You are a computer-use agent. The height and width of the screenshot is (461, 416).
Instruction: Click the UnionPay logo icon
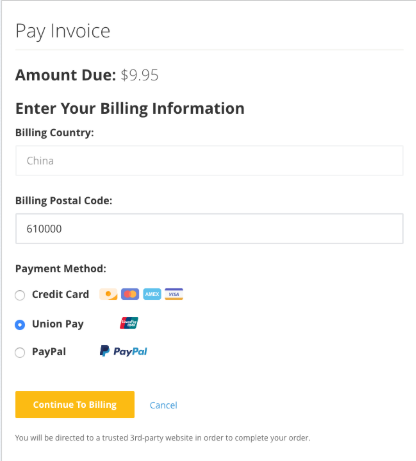click(x=129, y=323)
